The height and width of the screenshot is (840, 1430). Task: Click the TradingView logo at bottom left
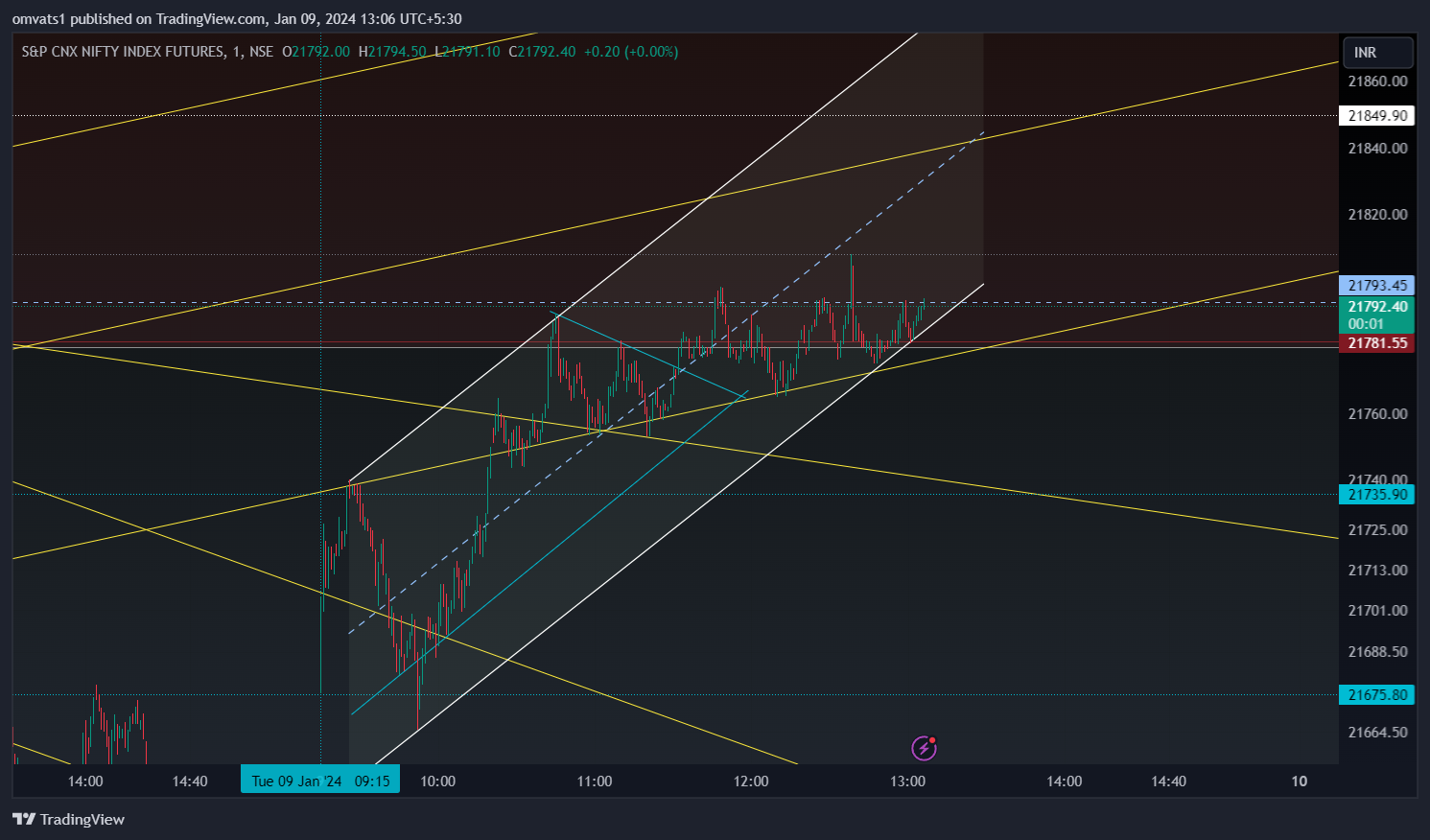click(68, 819)
